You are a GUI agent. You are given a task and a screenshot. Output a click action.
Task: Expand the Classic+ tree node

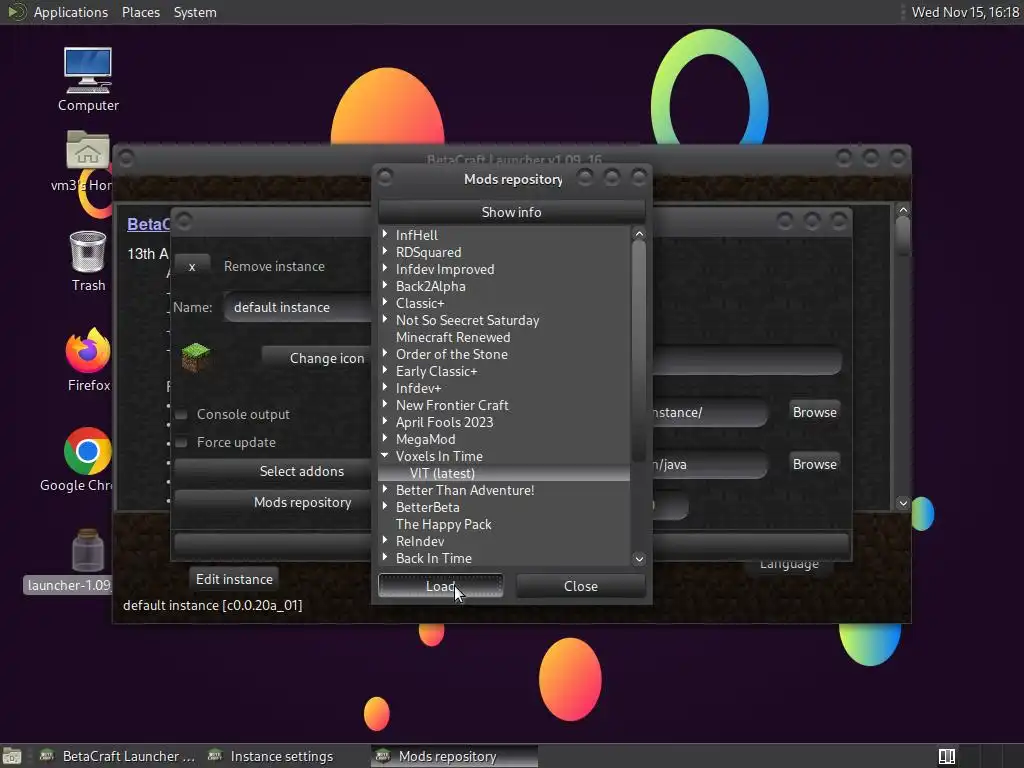pos(385,302)
